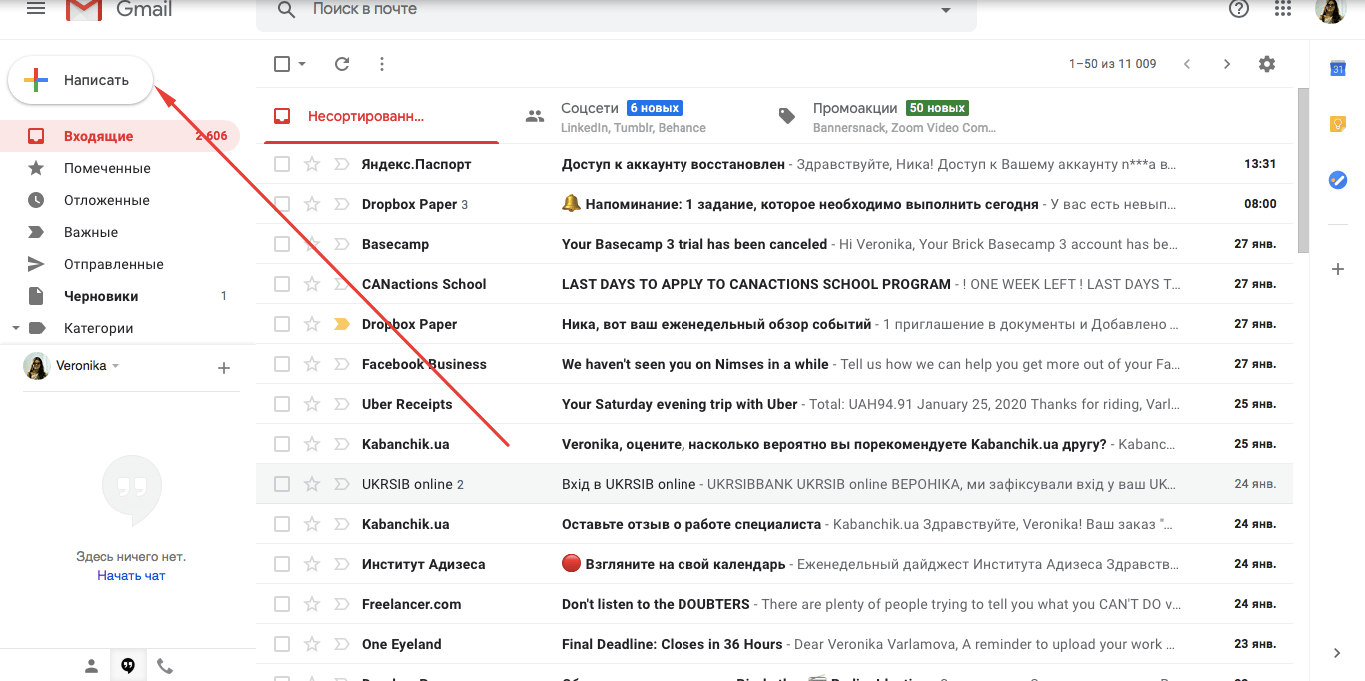
Task: Get add-ons with the plus icon
Action: [x=1337, y=269]
